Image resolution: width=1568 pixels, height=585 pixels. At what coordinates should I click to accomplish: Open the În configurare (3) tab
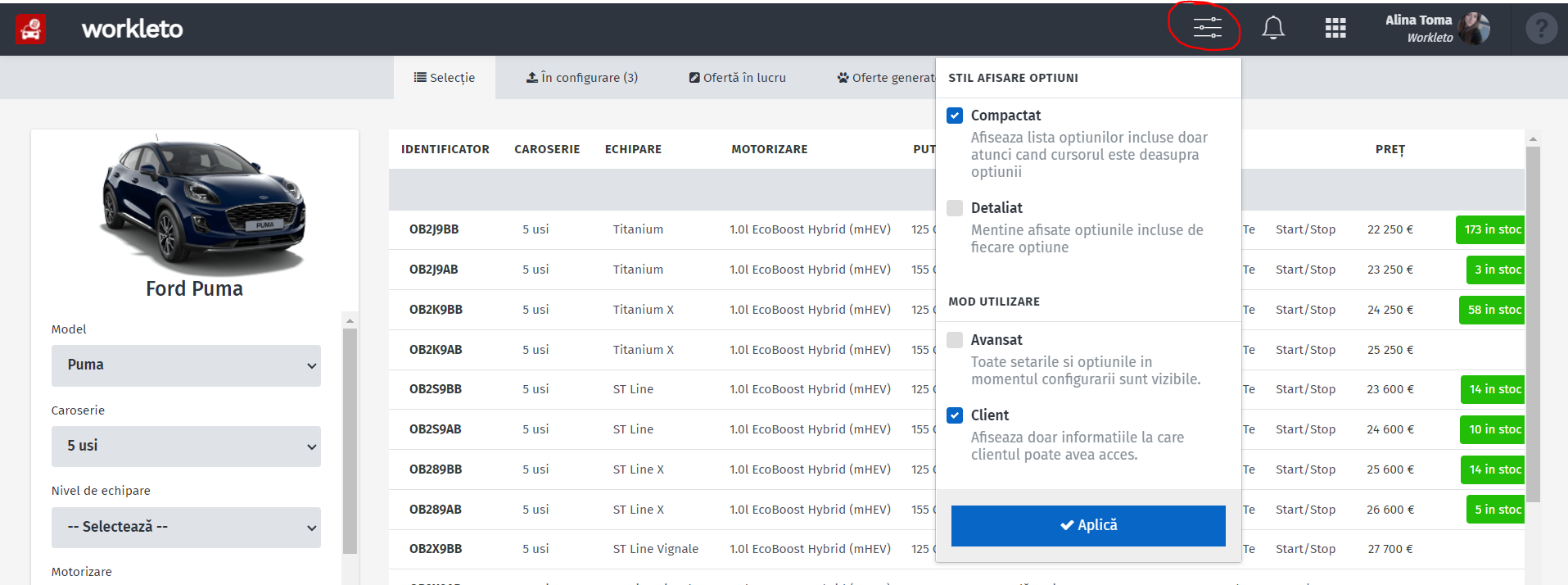pyautogui.click(x=581, y=78)
